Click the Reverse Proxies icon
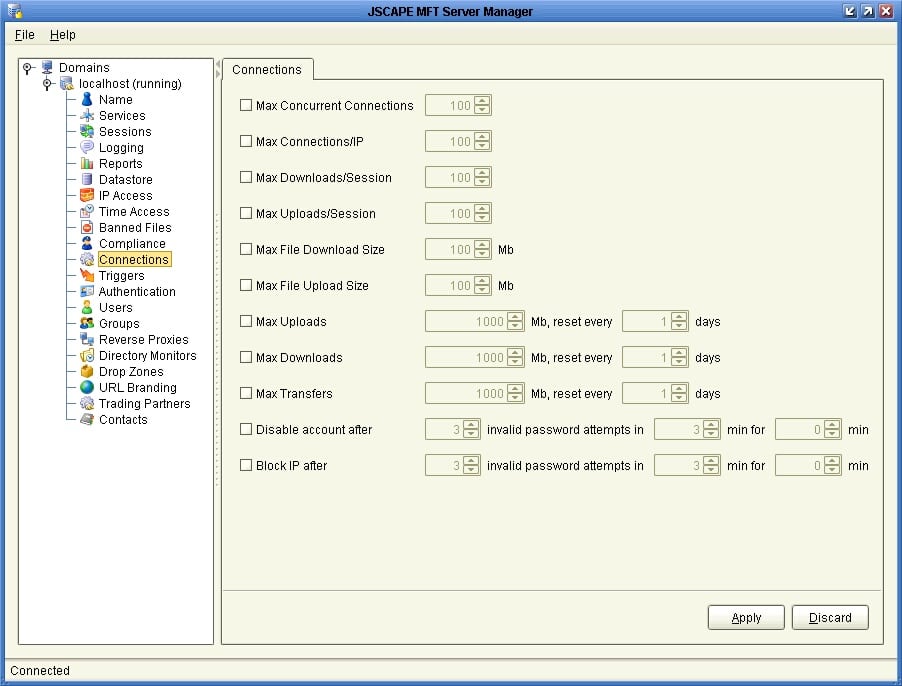Viewport: 902px width, 686px height. 87,340
